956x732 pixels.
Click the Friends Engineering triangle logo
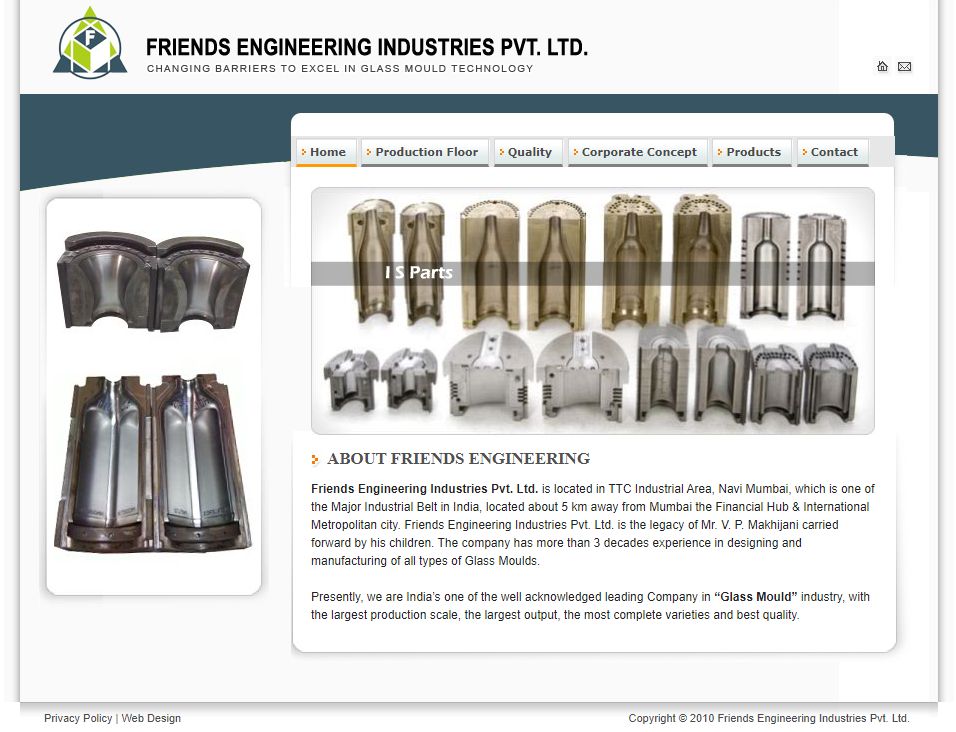[90, 43]
